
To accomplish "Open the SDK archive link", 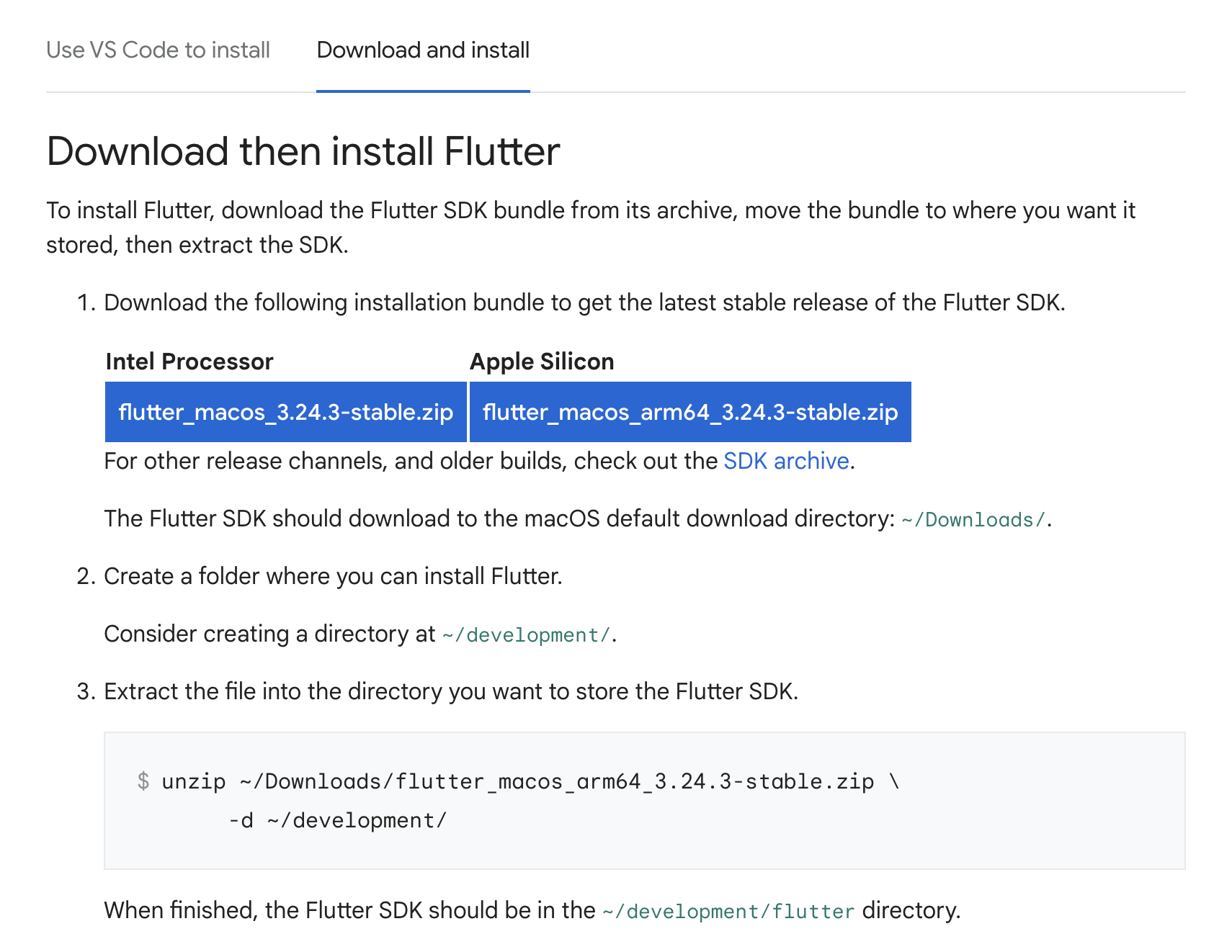I will pyautogui.click(x=786, y=461).
